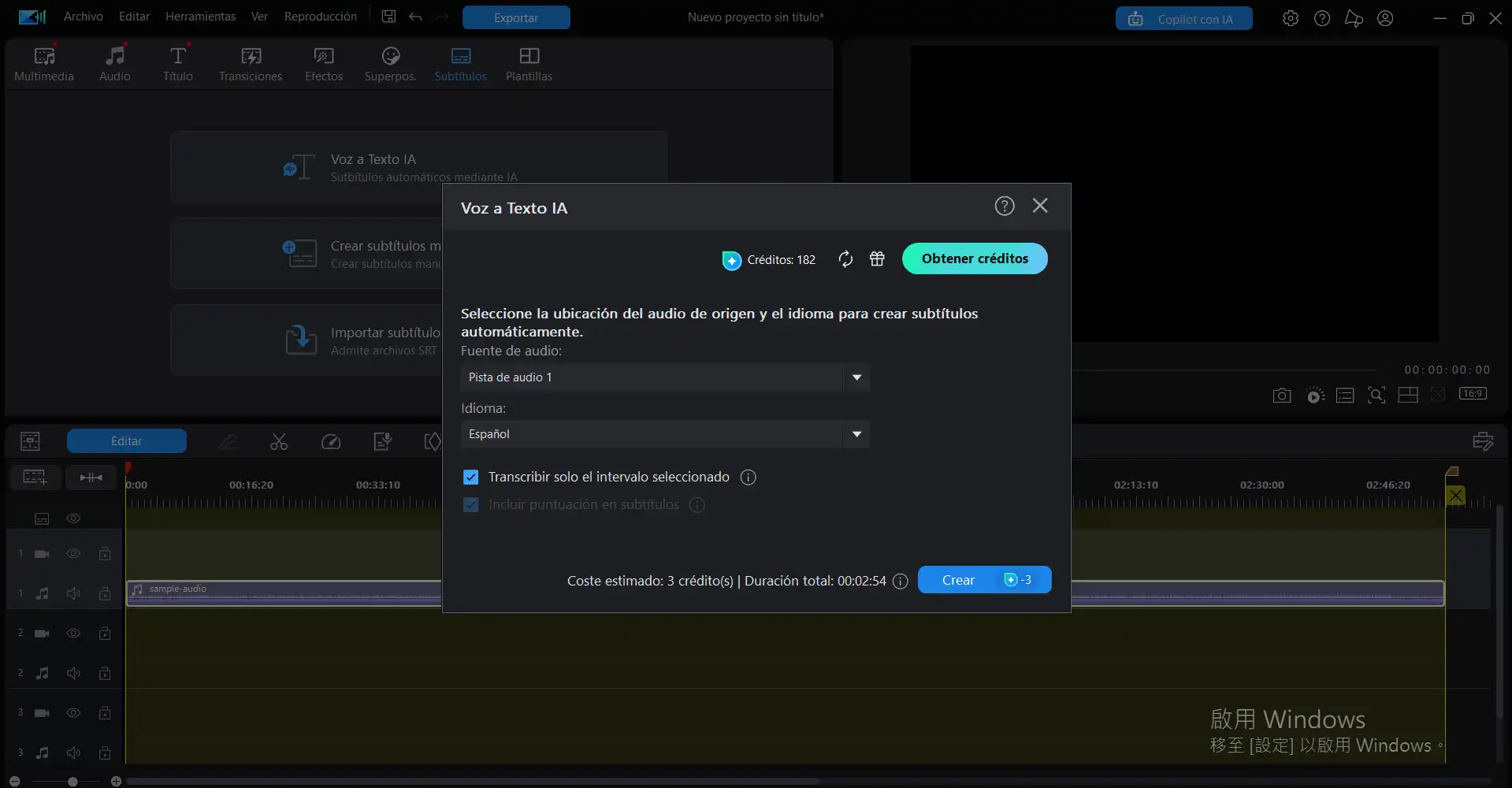The image size is (1512, 788).
Task: Hide video track 1 with eye icon
Action: click(x=73, y=554)
